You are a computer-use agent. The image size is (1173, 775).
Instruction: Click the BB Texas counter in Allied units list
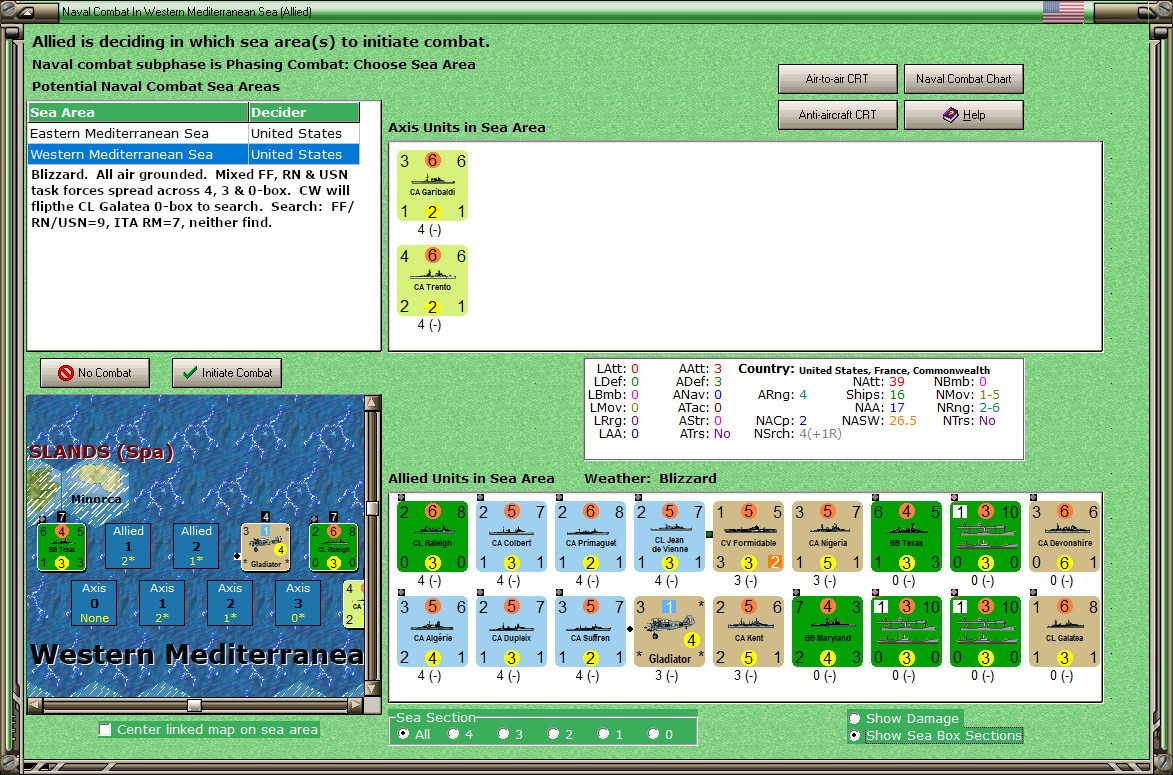coord(906,536)
